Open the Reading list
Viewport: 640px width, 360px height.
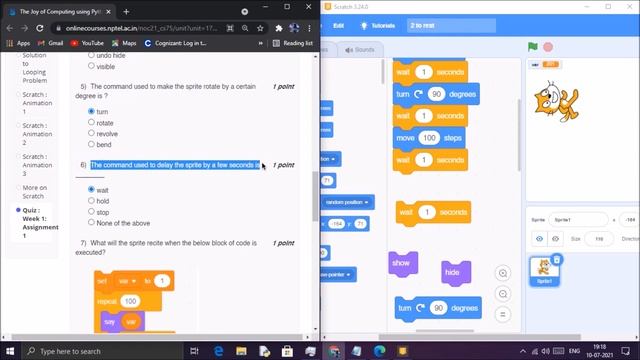[293, 43]
